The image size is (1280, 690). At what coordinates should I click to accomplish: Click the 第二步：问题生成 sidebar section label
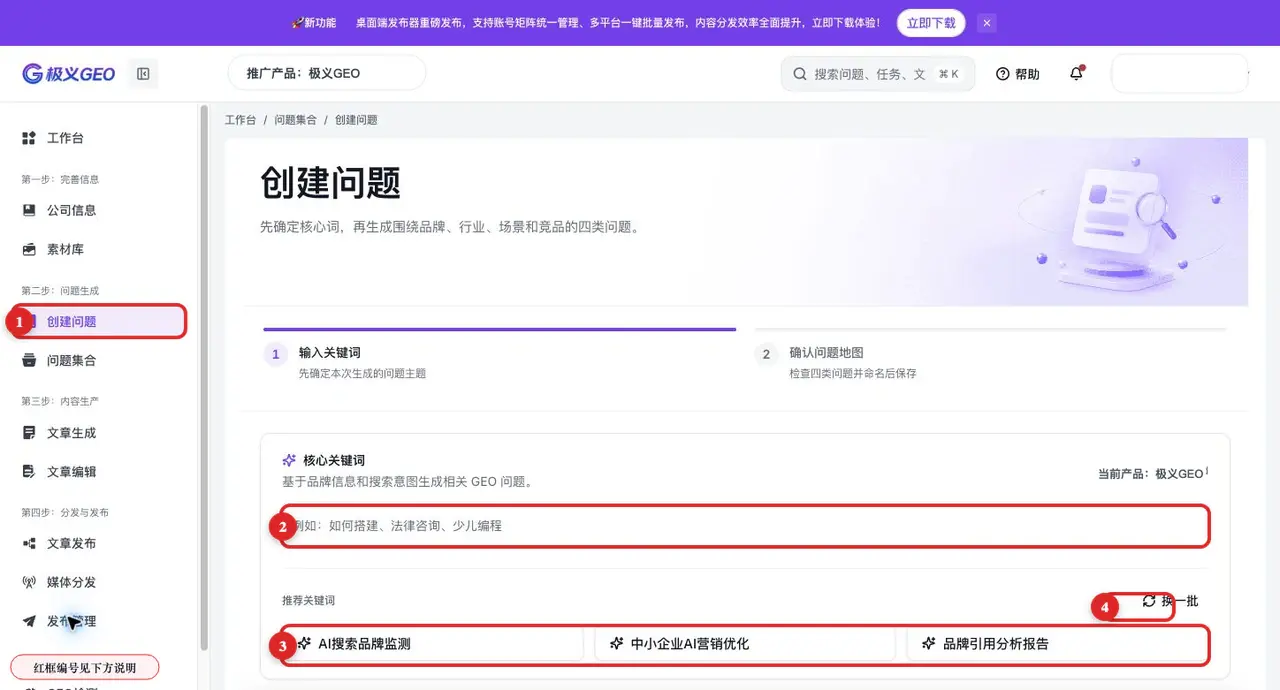tap(60, 291)
